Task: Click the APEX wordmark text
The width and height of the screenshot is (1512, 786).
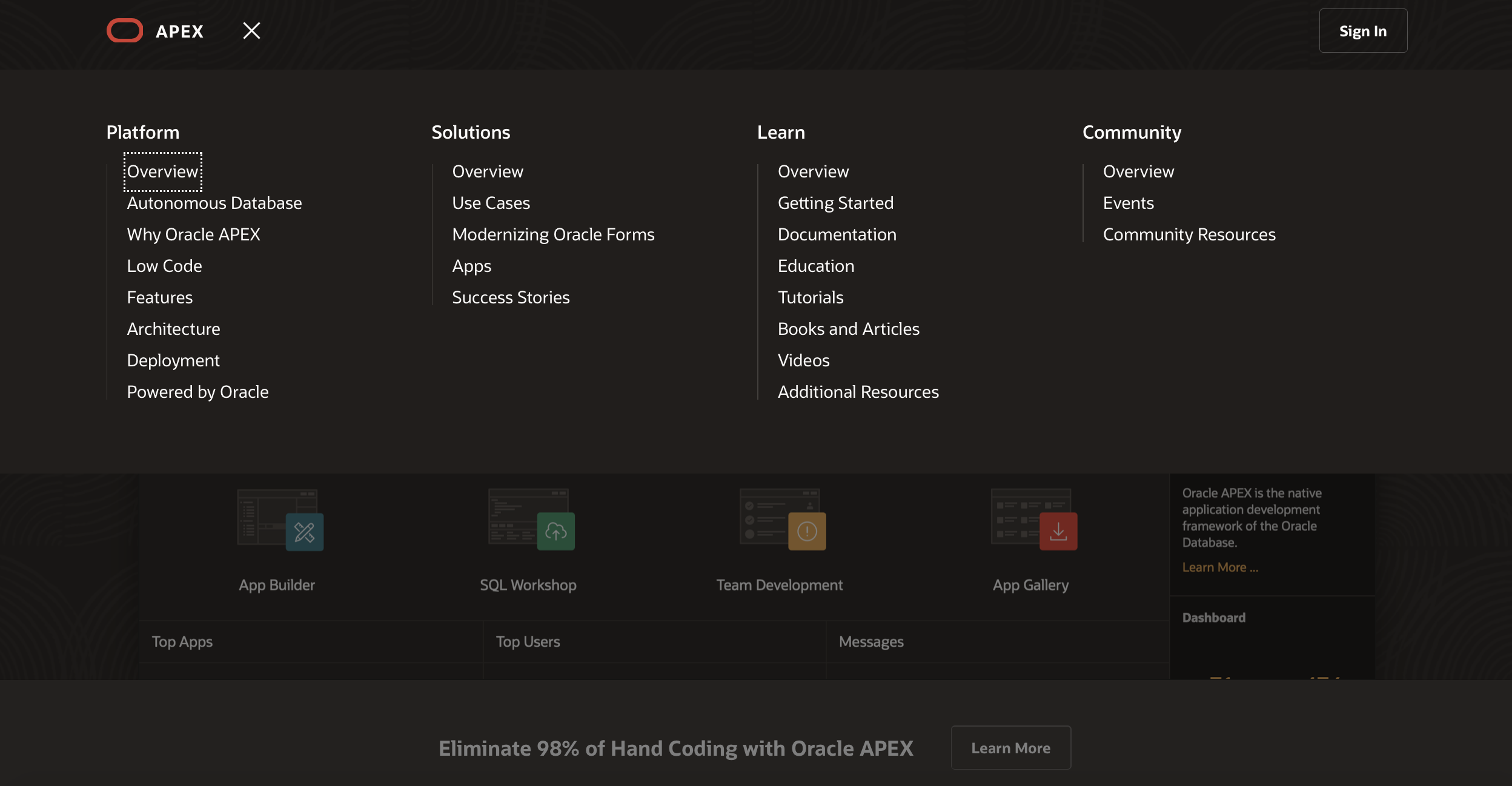Action: point(179,31)
